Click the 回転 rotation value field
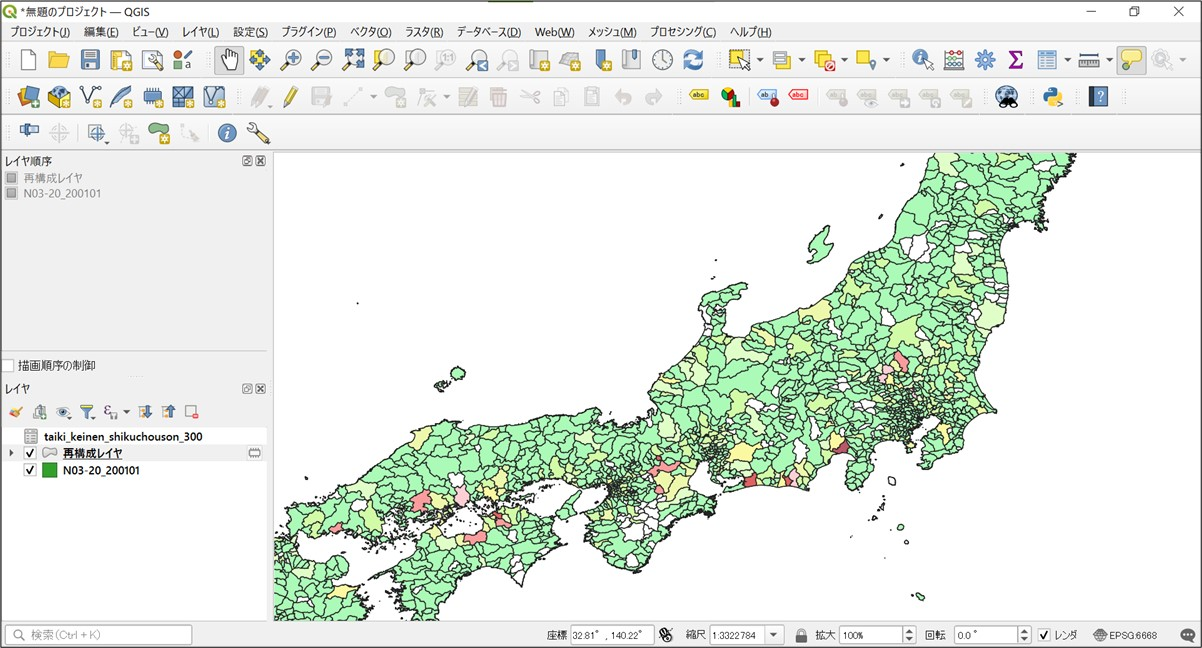The height and width of the screenshot is (648, 1202). [x=984, y=635]
